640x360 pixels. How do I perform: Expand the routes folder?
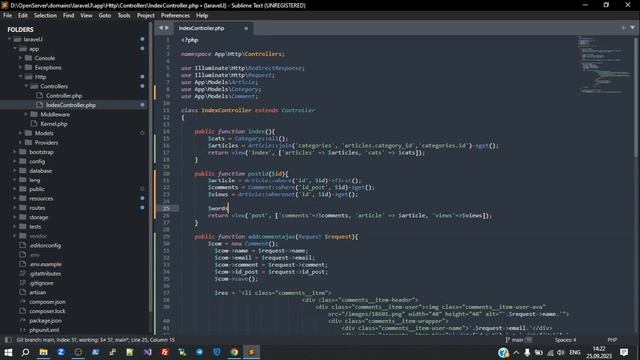coord(15,208)
